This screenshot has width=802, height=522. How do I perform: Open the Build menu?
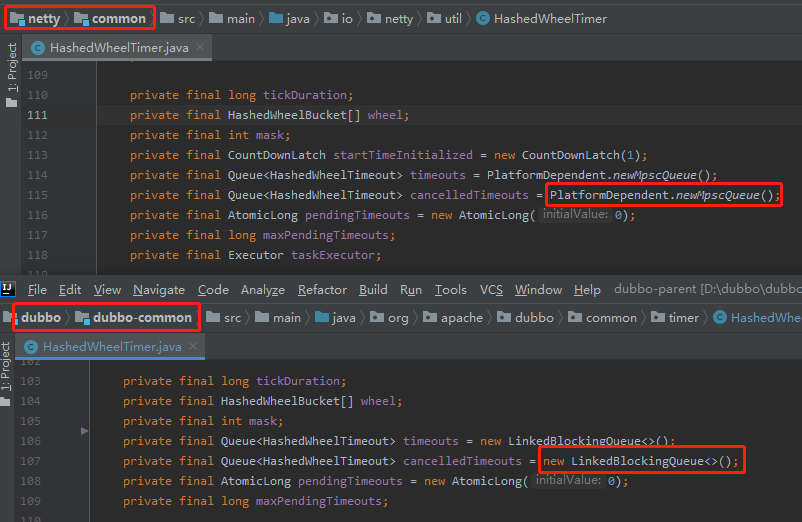coord(373,290)
